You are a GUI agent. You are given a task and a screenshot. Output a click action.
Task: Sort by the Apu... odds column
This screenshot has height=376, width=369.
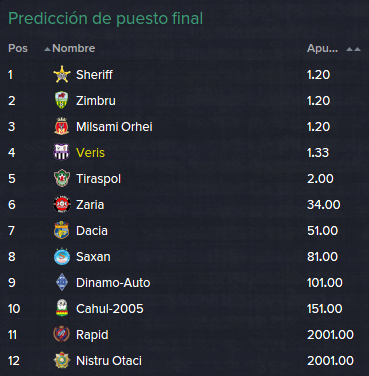tap(322, 48)
